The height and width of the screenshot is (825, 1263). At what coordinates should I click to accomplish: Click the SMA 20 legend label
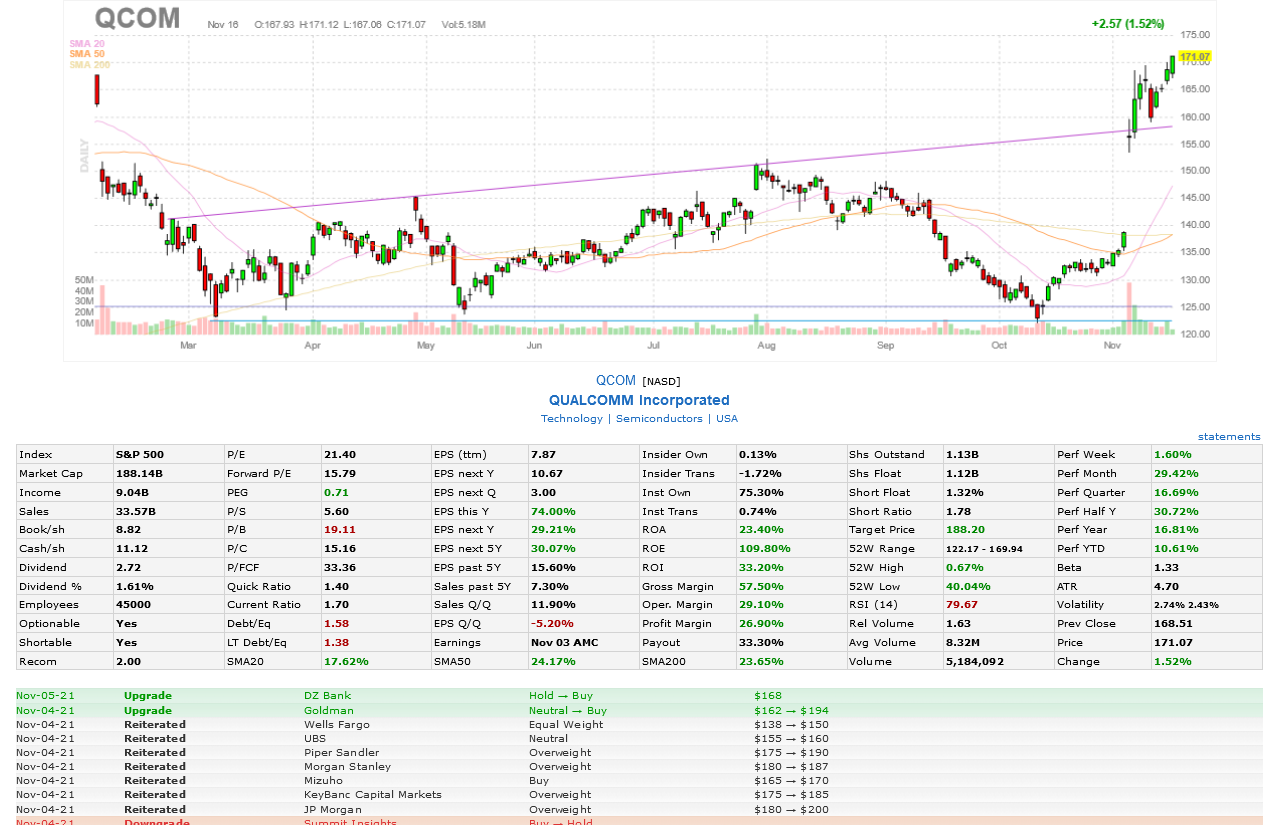coord(87,43)
